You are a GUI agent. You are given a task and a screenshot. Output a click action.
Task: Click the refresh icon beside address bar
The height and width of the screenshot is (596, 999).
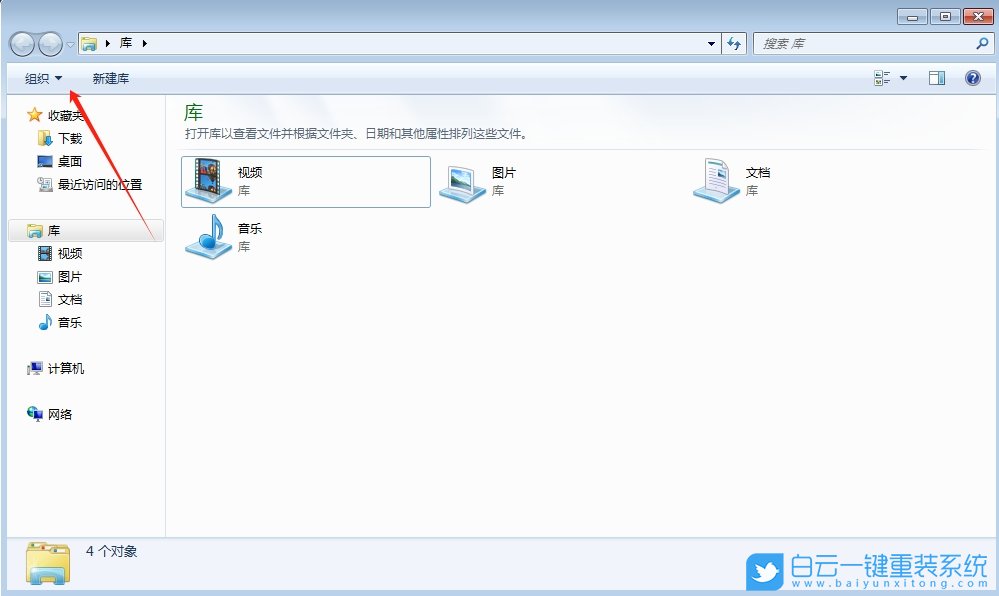pyautogui.click(x=734, y=43)
